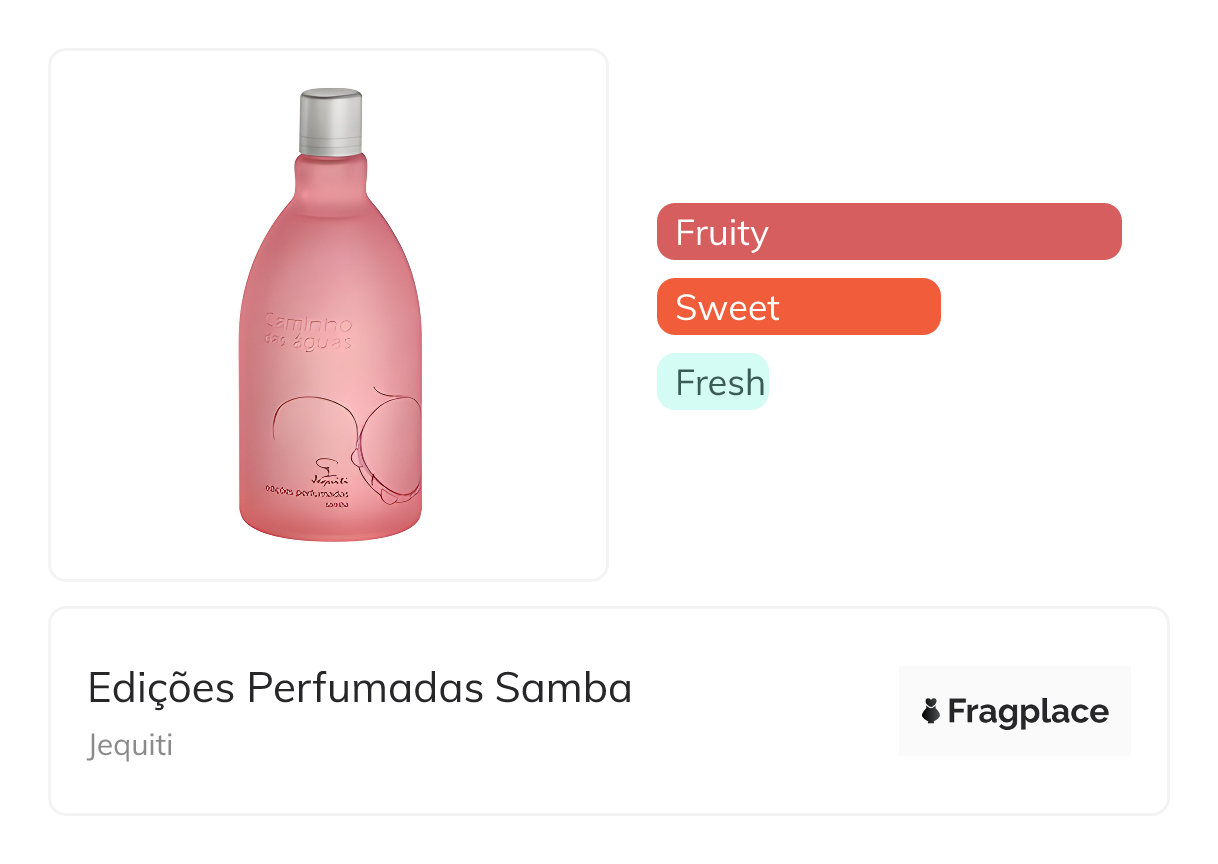This screenshot has width=1218, height=864.
Task: Click the word "Edições" in product title
Action: click(160, 688)
